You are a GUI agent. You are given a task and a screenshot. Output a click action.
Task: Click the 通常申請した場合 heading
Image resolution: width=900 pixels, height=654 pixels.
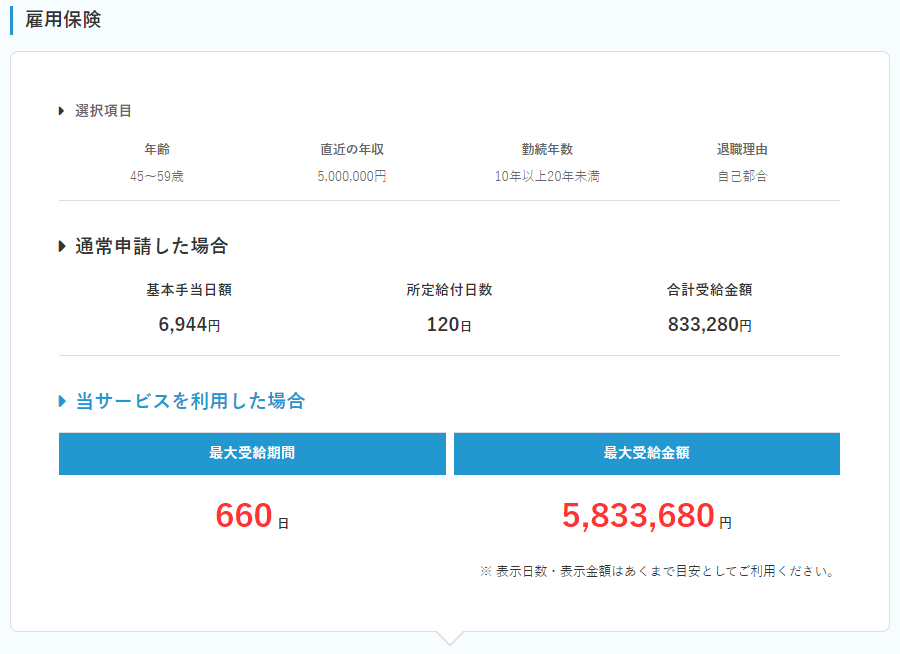tap(152, 246)
